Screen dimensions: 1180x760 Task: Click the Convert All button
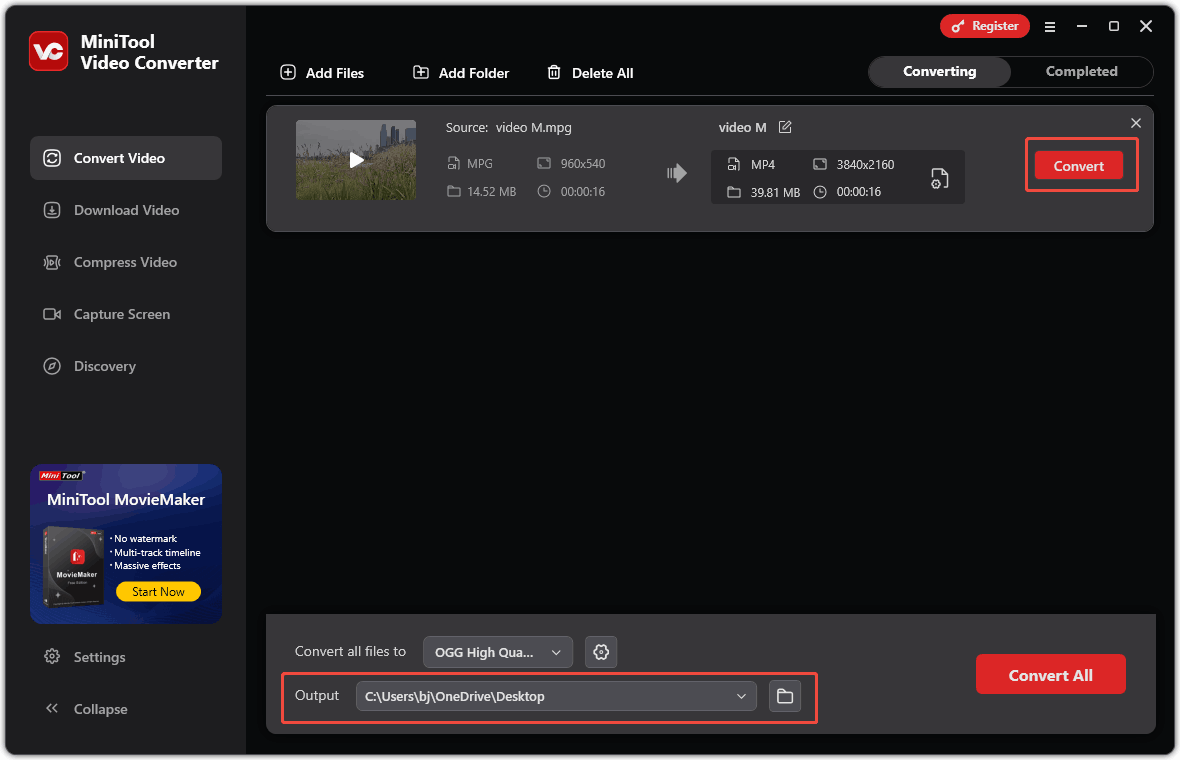point(1051,675)
